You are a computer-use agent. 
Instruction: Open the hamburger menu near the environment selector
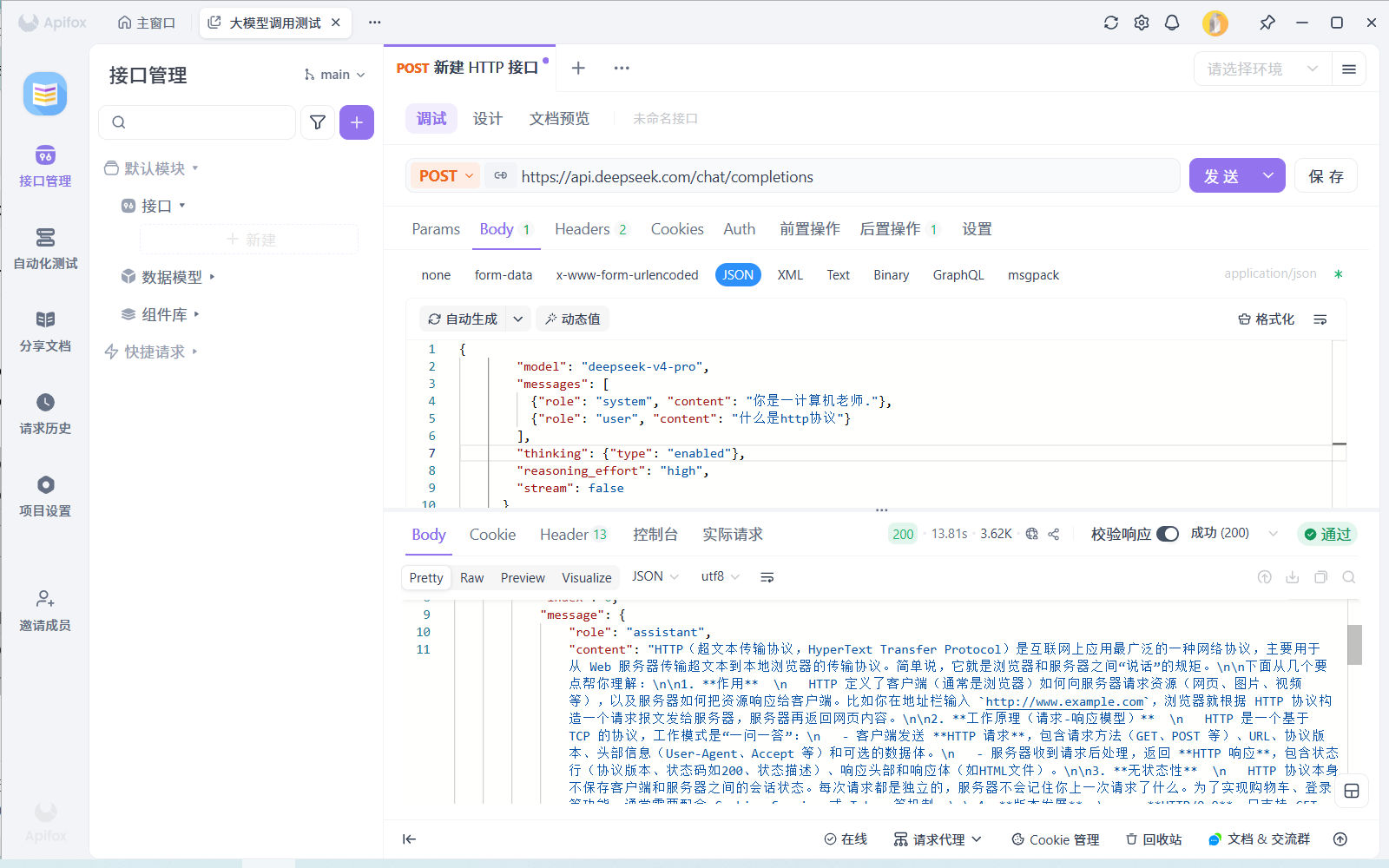pyautogui.click(x=1349, y=69)
